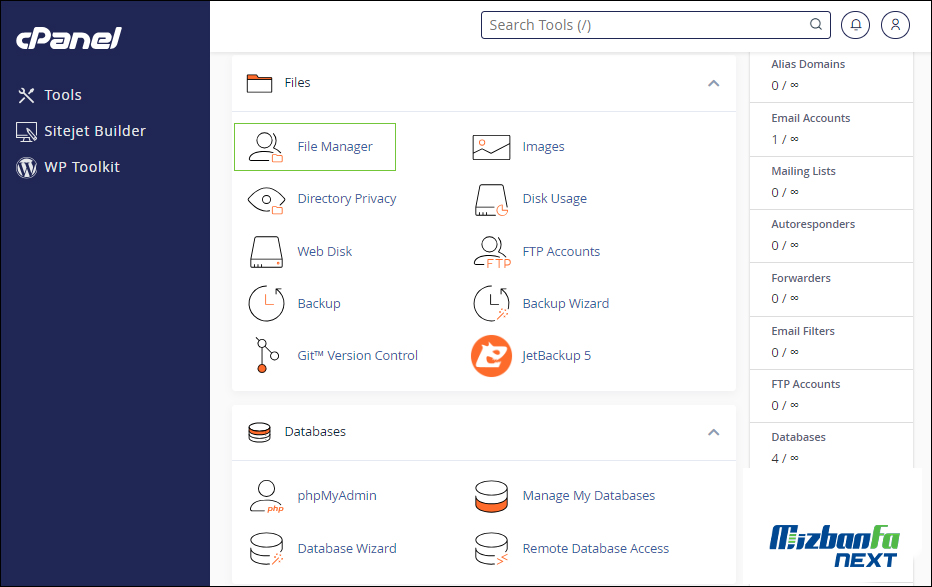Click the search magnifier icon
This screenshot has height=587, width=932.
coord(816,25)
